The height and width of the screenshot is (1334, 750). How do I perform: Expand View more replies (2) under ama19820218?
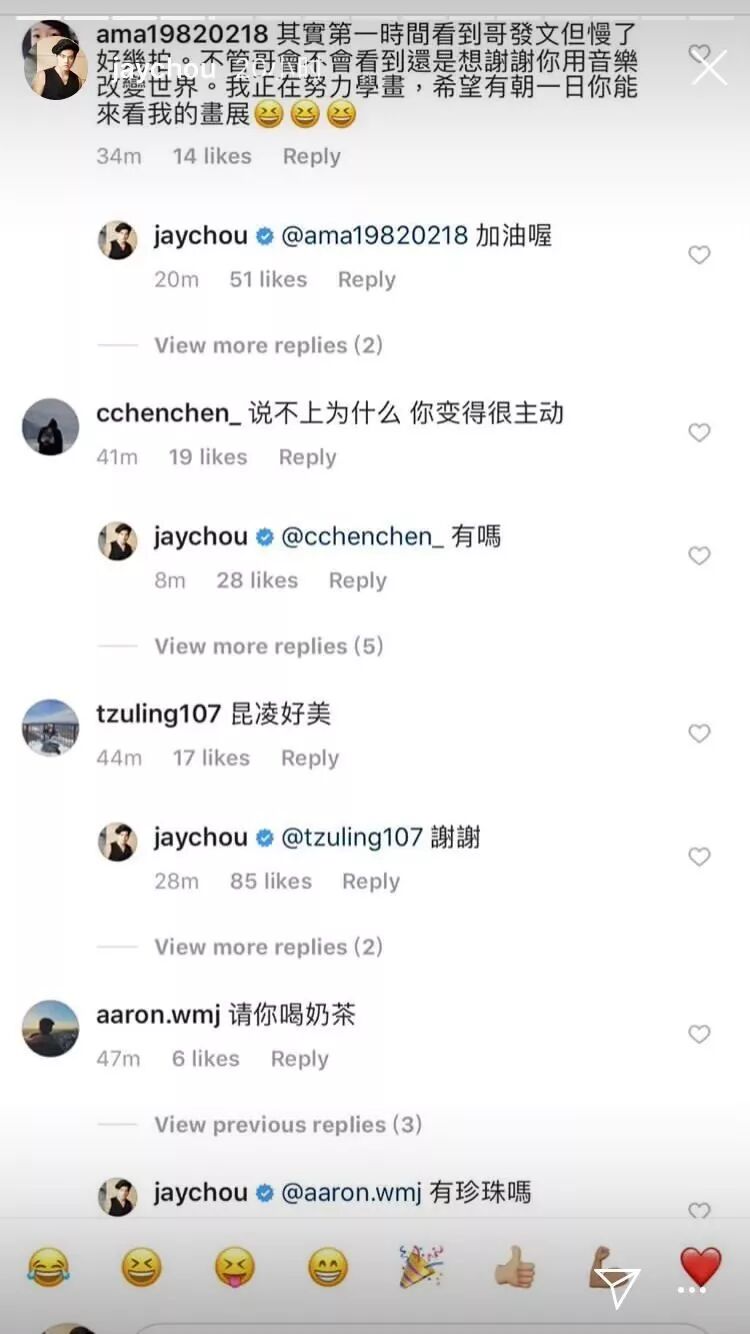[x=268, y=345]
